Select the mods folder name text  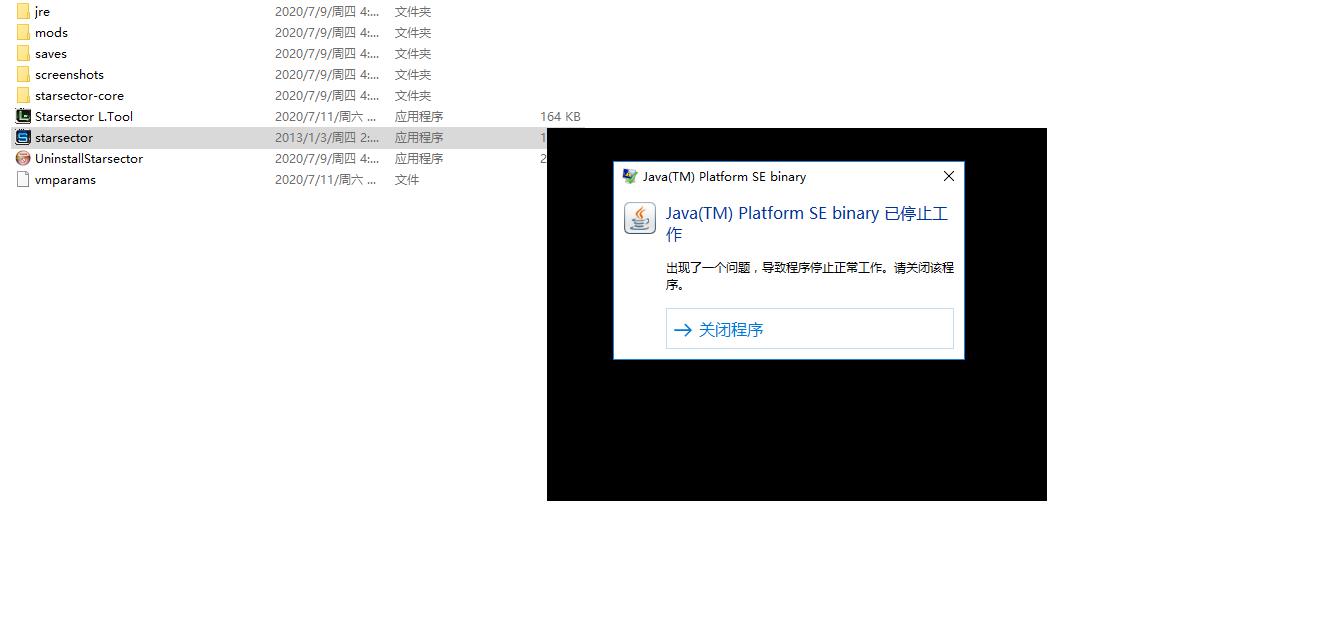click(x=50, y=32)
